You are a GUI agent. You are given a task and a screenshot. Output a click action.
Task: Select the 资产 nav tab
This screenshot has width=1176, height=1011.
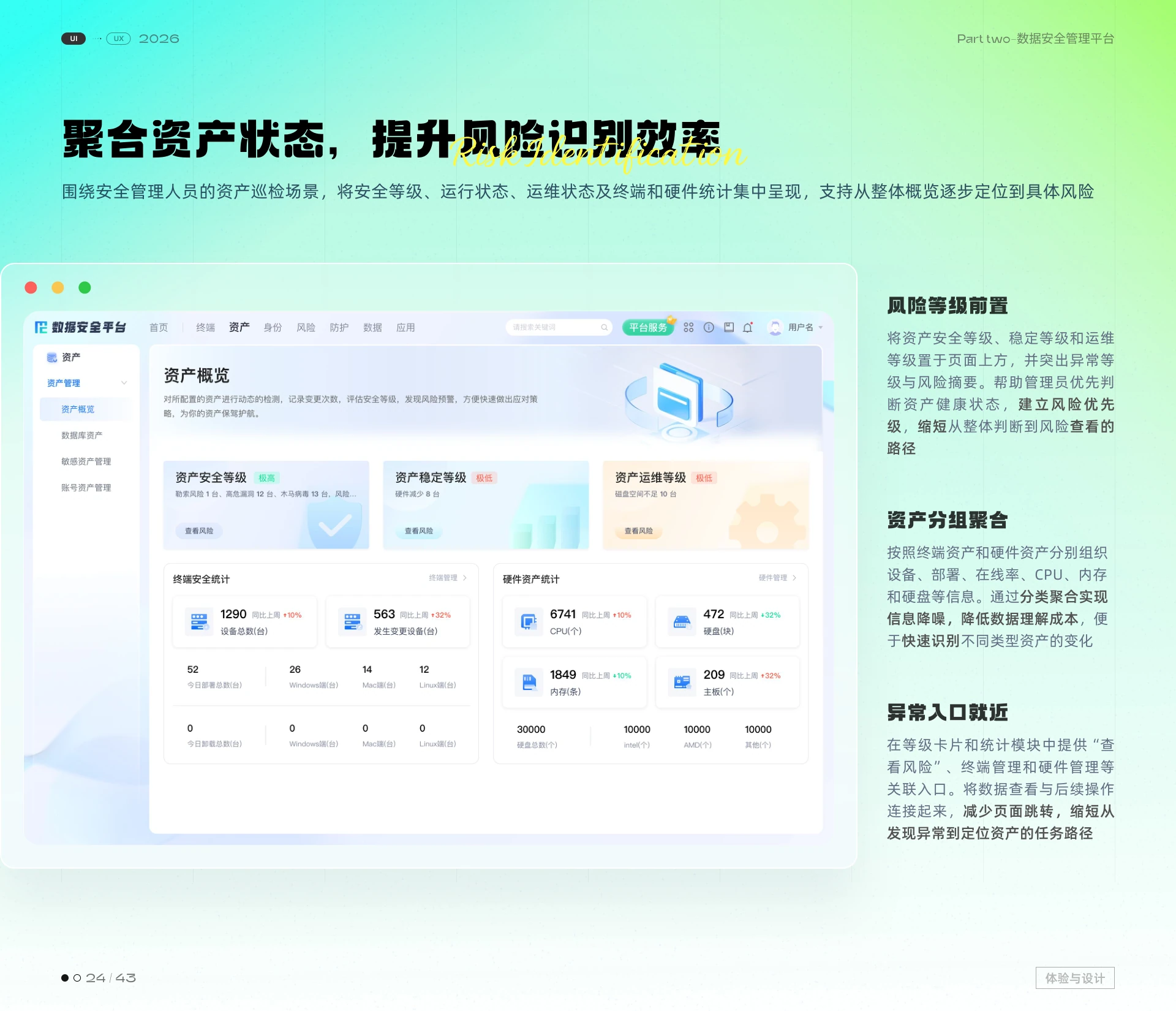click(x=239, y=327)
